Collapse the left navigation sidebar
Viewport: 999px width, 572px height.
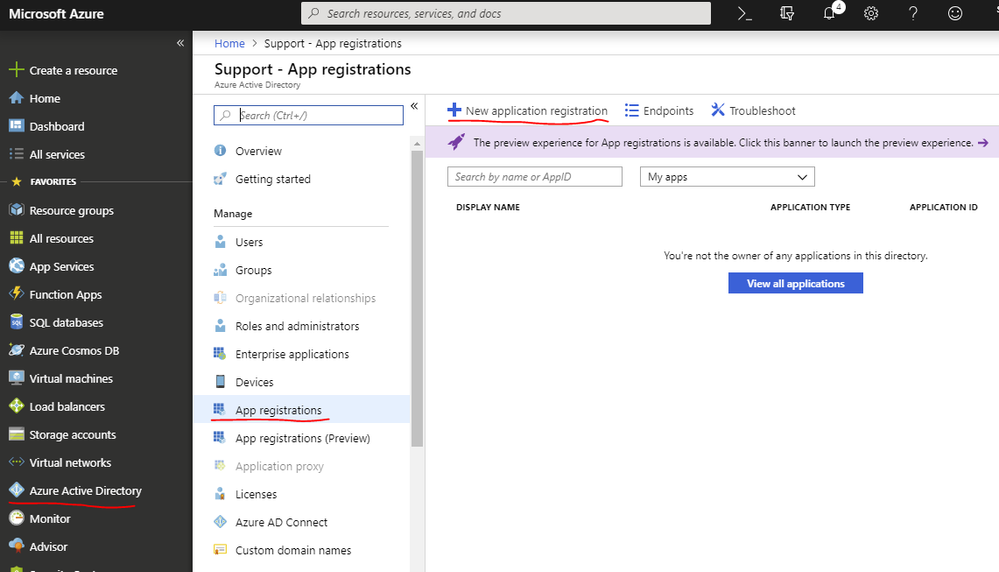coord(180,43)
